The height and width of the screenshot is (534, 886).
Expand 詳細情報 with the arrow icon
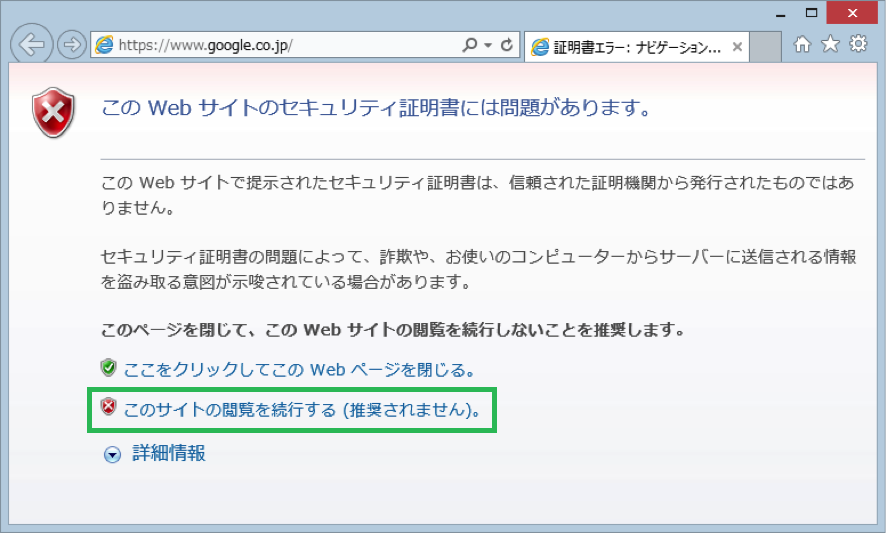click(112, 454)
